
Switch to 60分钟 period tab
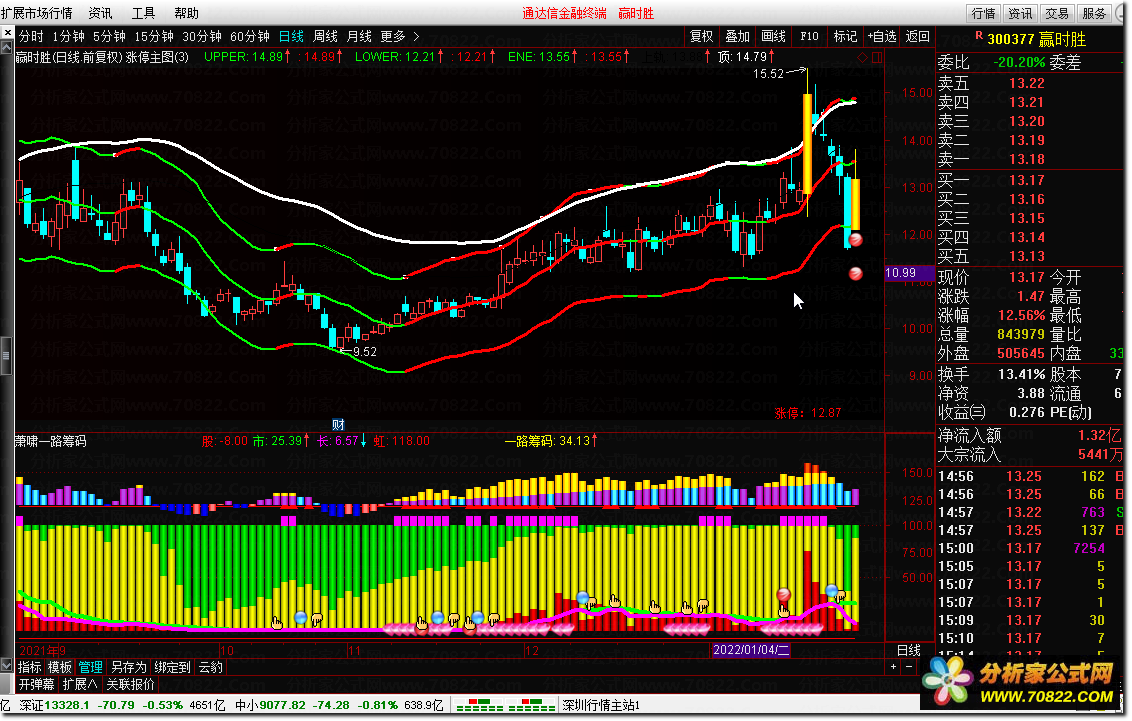(x=250, y=36)
